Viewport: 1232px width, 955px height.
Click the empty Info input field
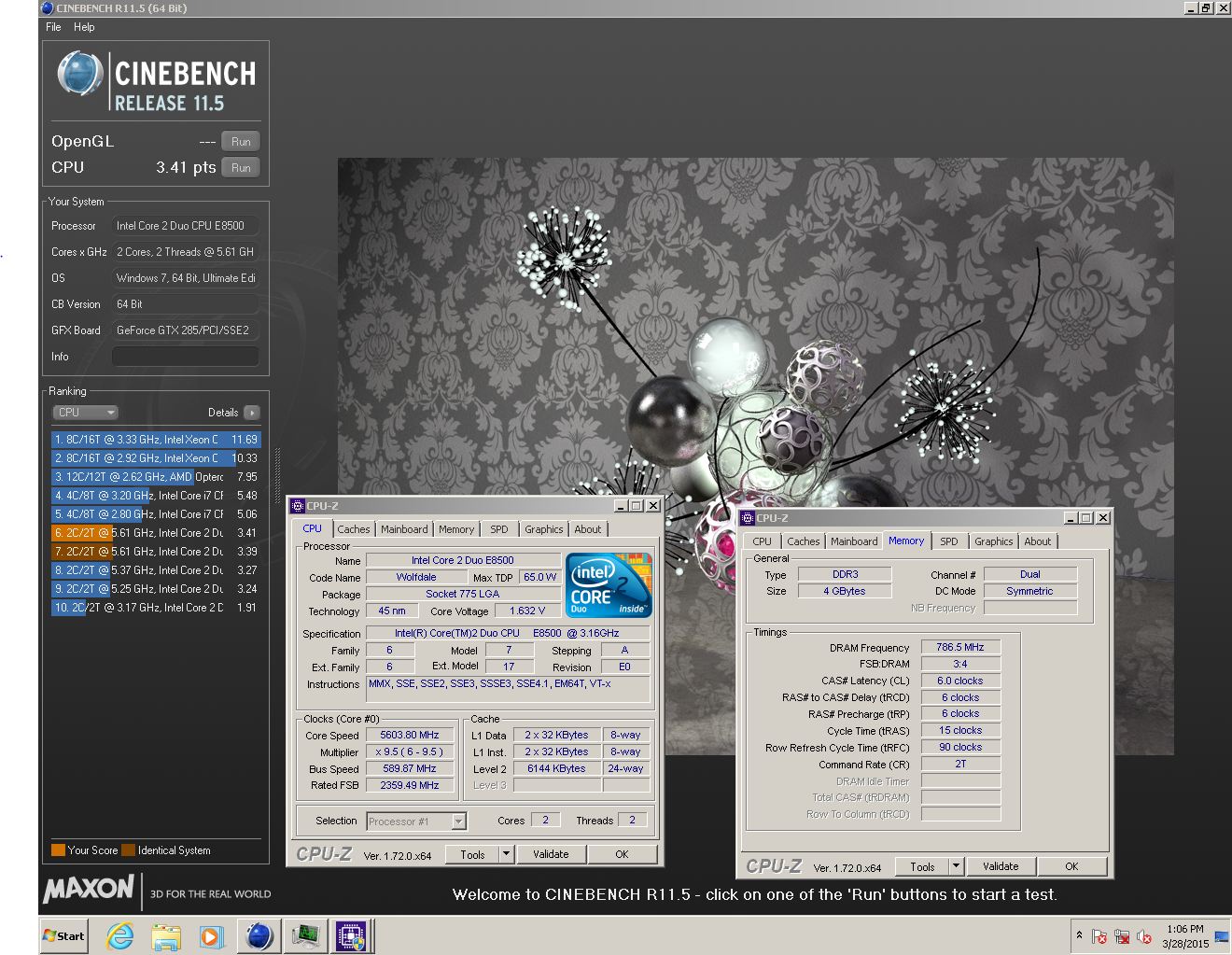[185, 357]
